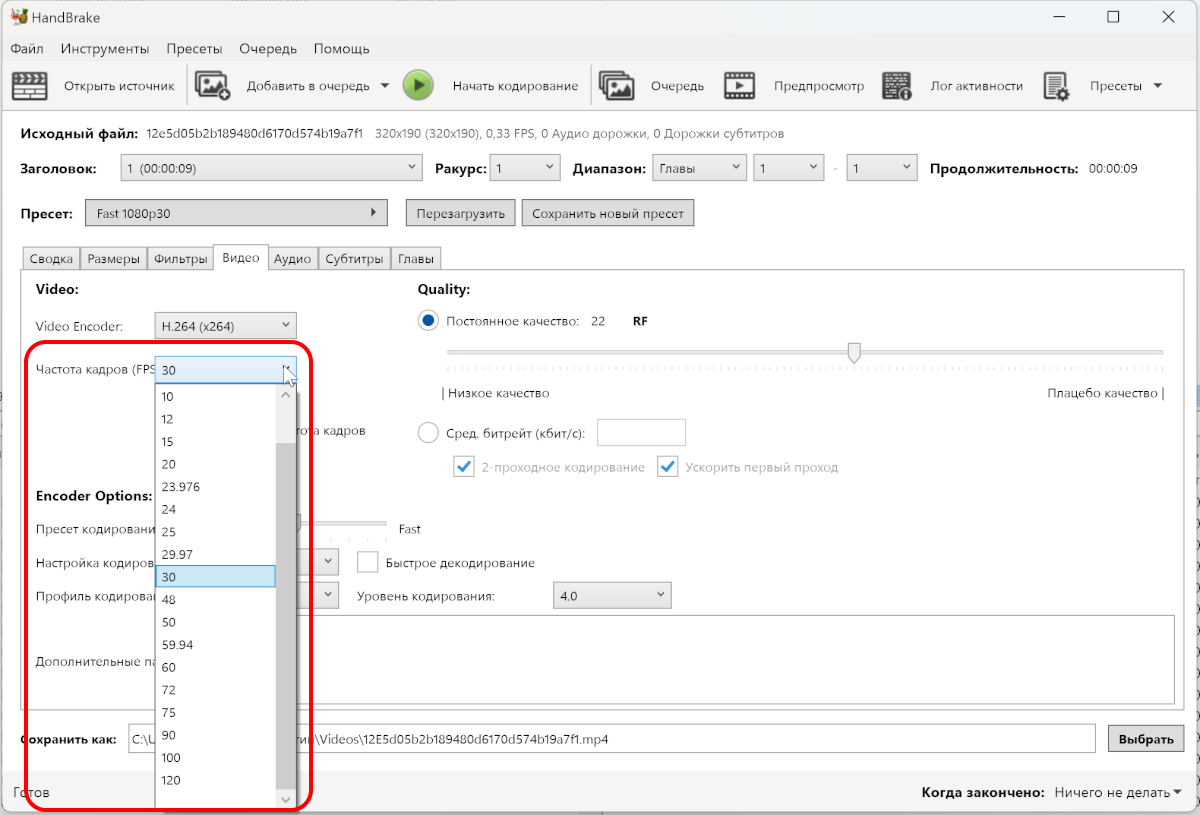The height and width of the screenshot is (815, 1200).
Task: Switch to the Сводка tab
Action: point(51,259)
